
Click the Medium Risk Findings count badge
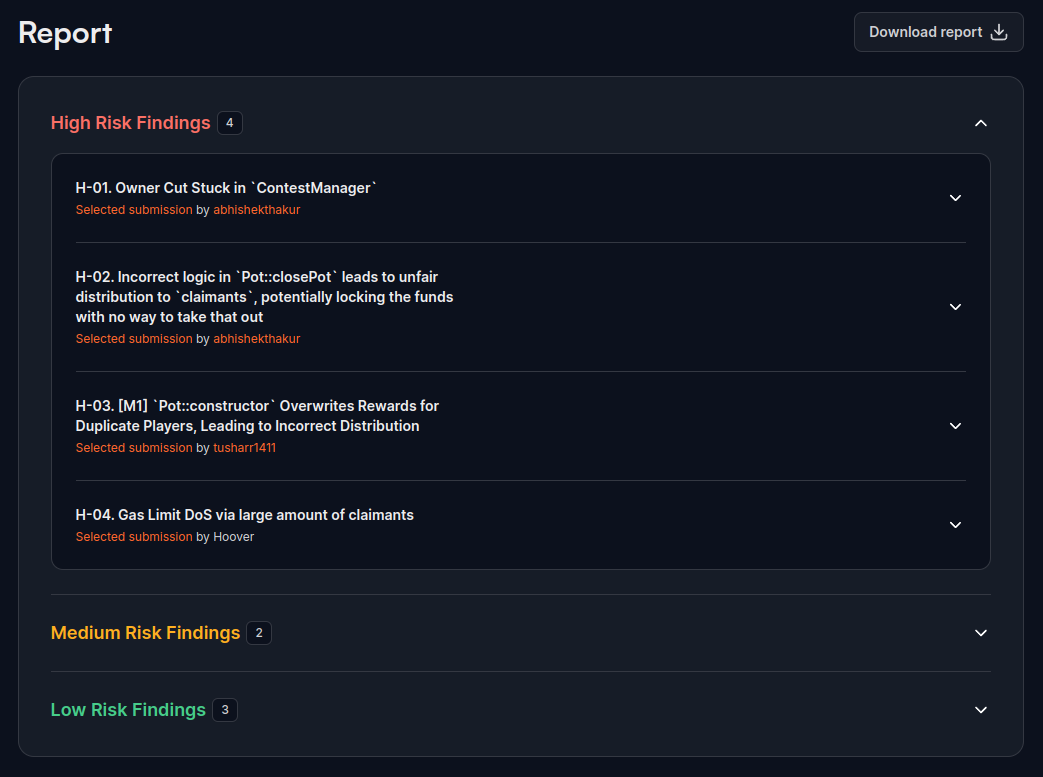tap(259, 633)
